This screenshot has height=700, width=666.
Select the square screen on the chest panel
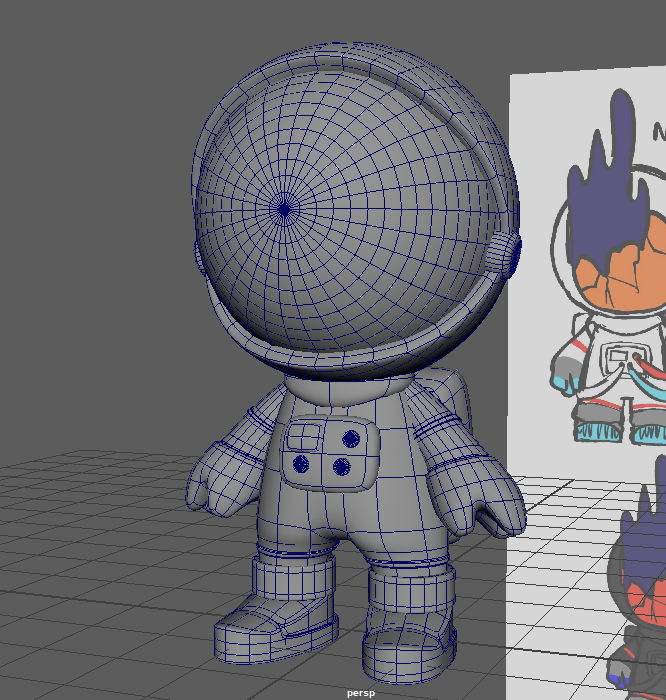click(304, 436)
